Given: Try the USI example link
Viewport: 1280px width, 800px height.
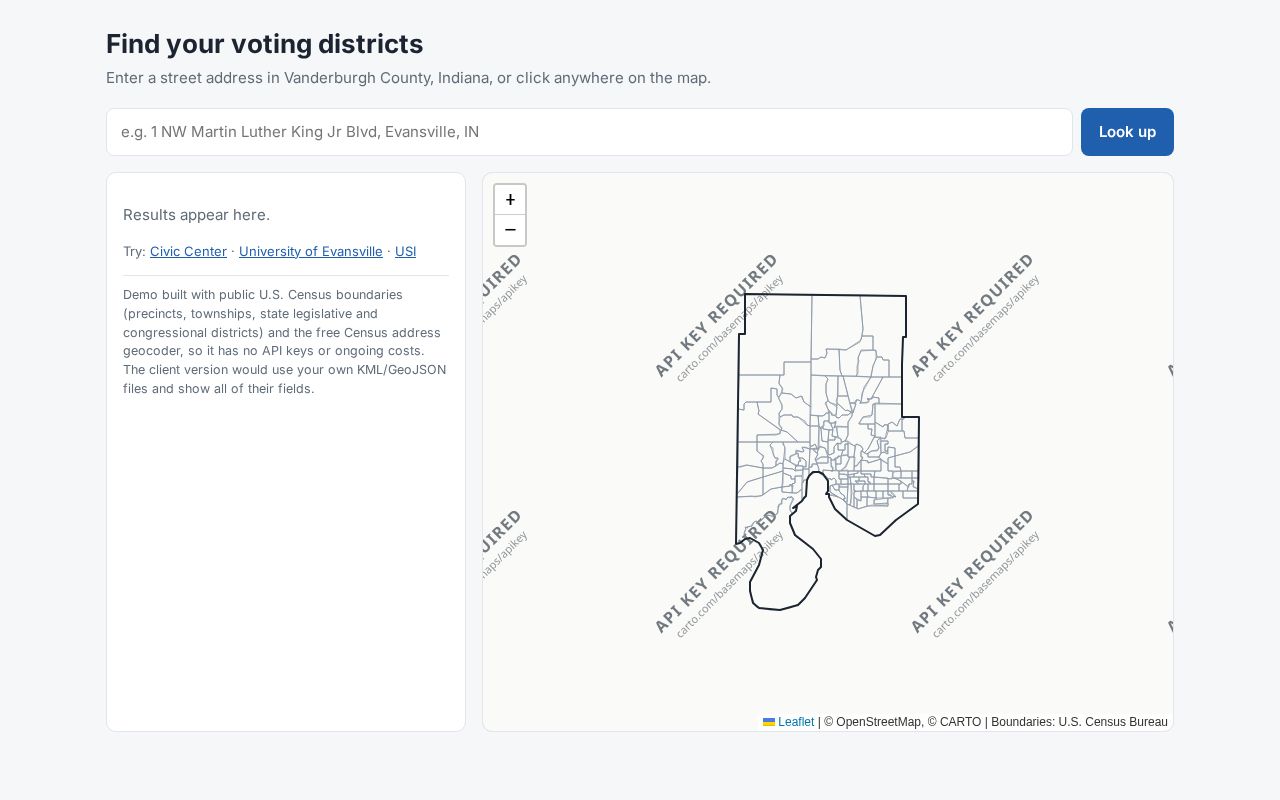Looking at the screenshot, I should click(405, 252).
